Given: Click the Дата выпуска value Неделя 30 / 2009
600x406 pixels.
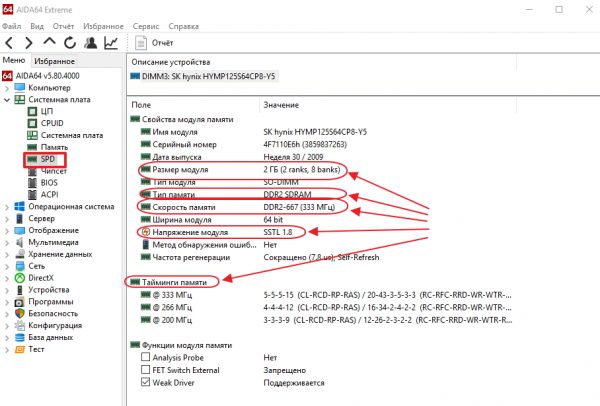Looking at the screenshot, I should 293,157.
